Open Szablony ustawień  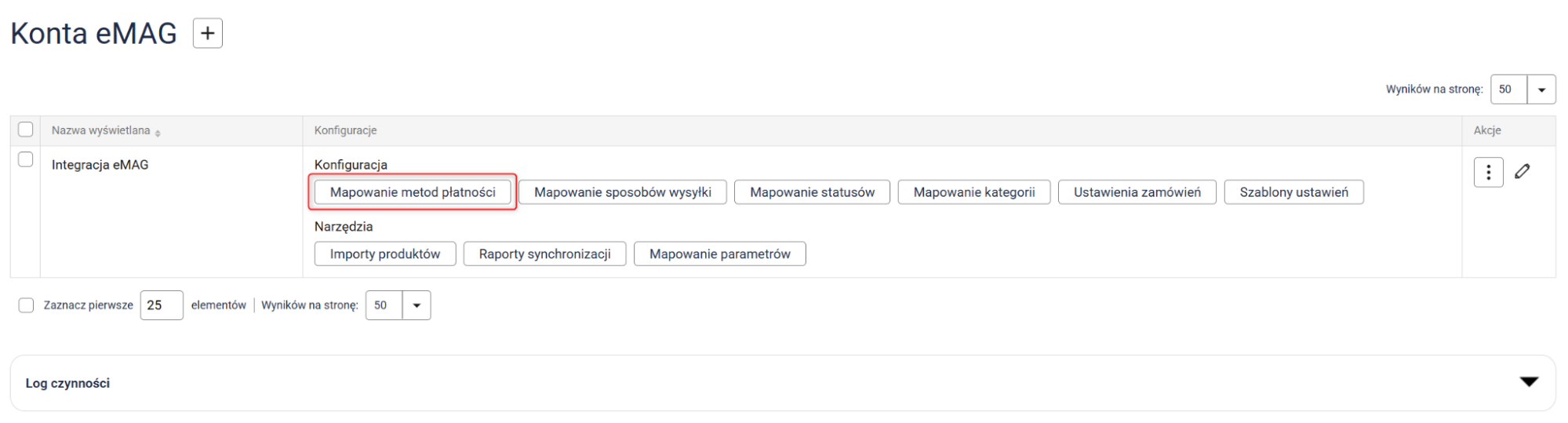pyautogui.click(x=1293, y=192)
